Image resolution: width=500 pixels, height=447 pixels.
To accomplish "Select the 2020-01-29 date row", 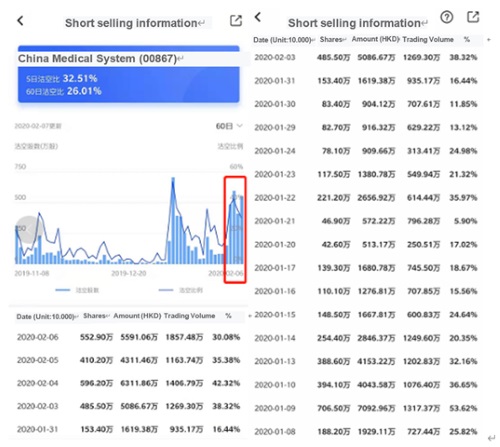I will [366, 127].
